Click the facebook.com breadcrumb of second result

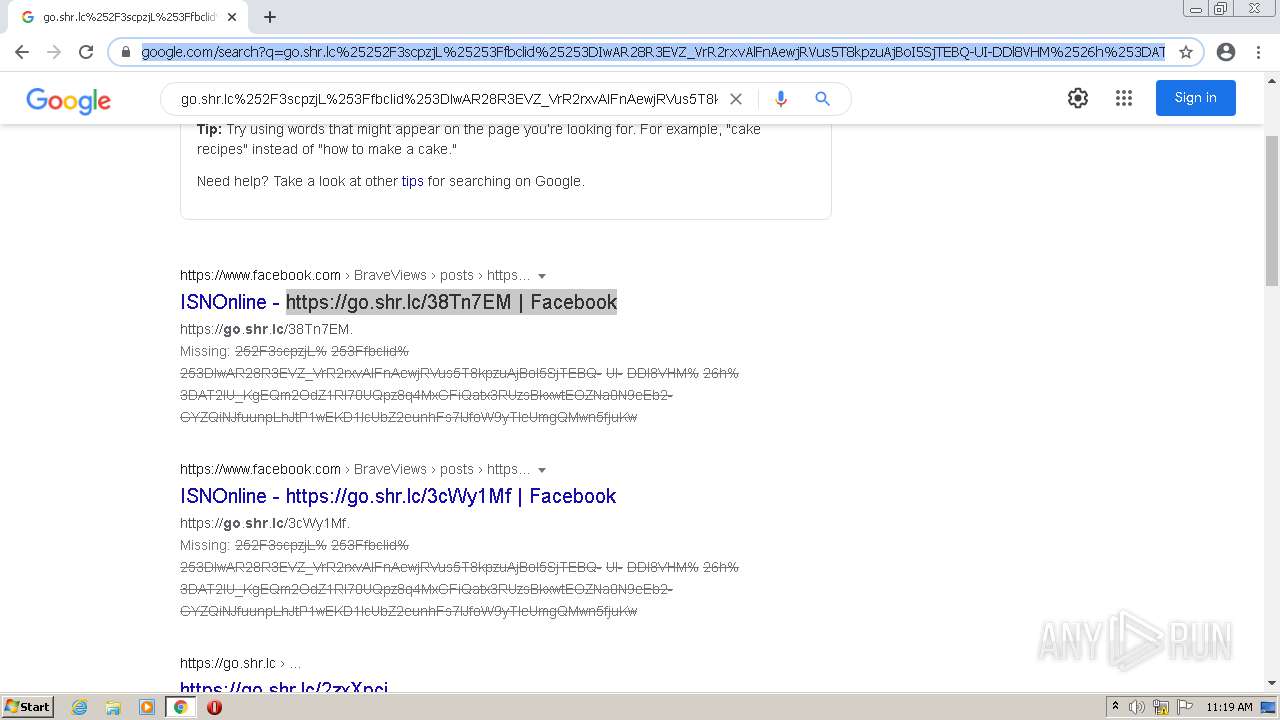(x=260, y=469)
